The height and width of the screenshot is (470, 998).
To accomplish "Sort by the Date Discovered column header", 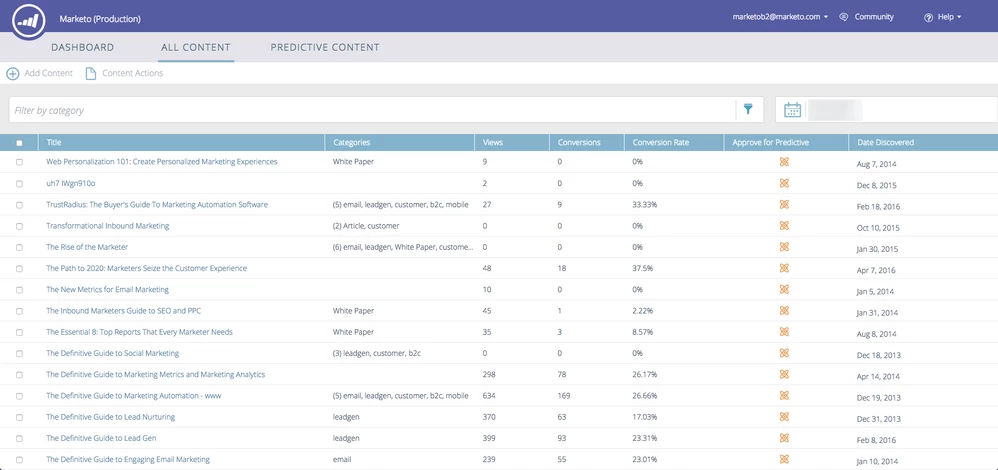I will (x=885, y=143).
